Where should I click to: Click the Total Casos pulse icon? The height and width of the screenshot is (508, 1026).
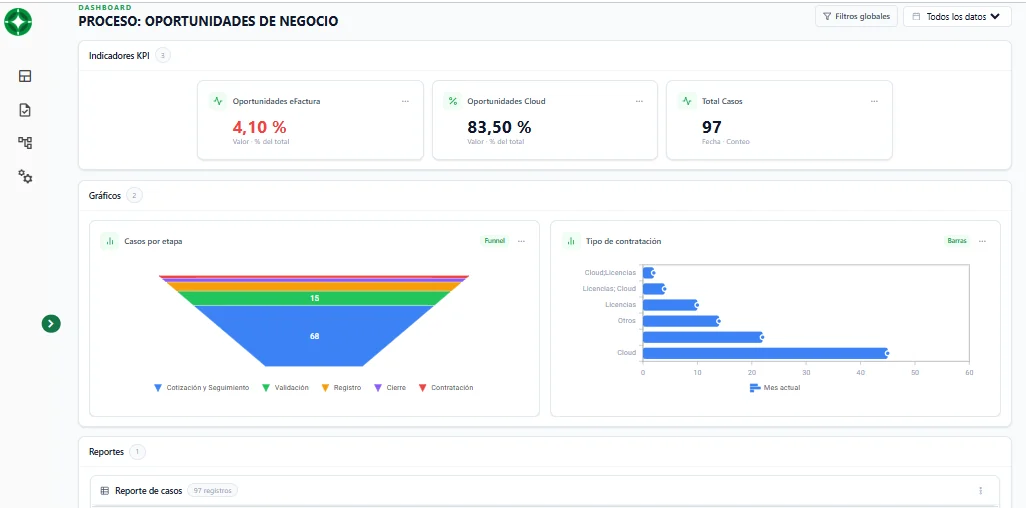coord(686,101)
